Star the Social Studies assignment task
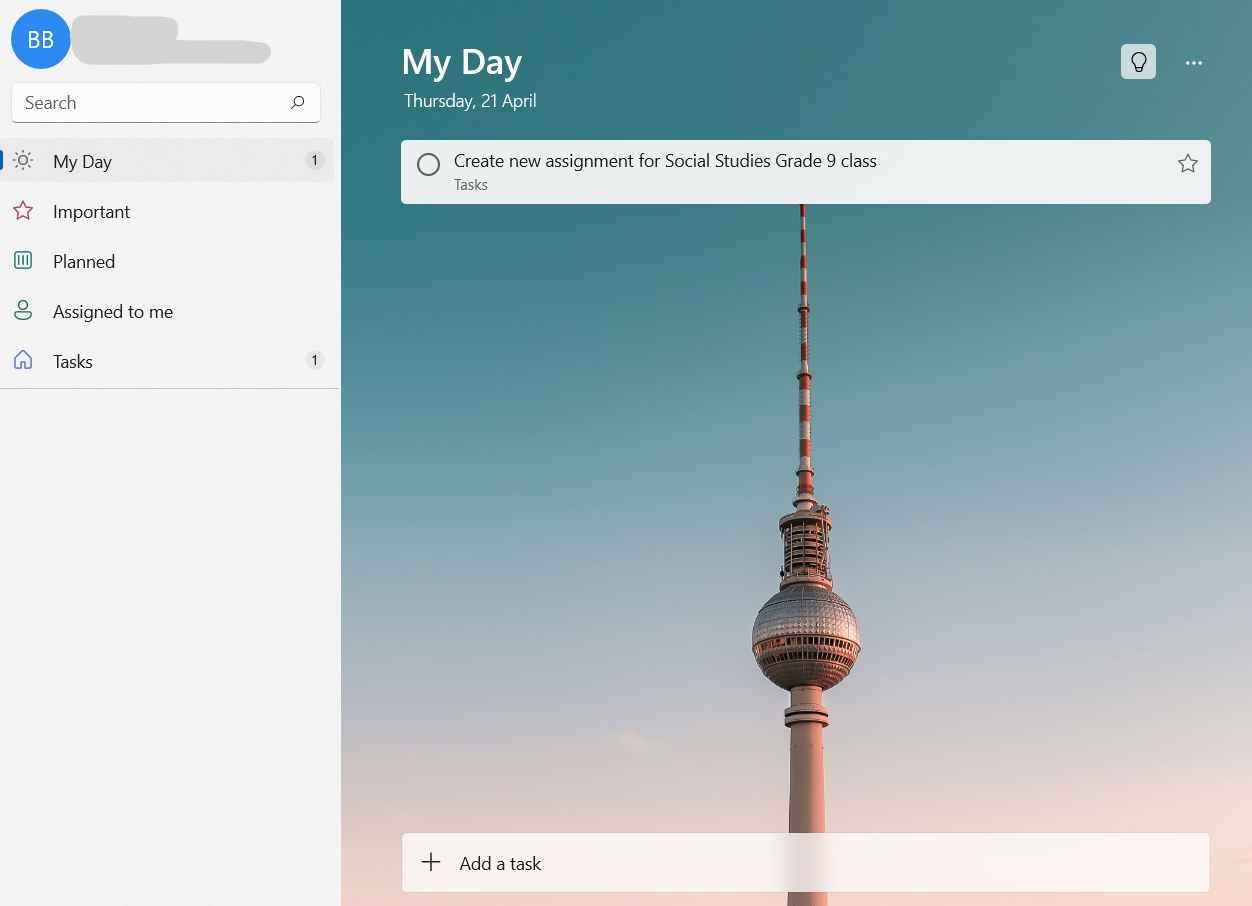This screenshot has height=906, width=1252. [x=1187, y=163]
